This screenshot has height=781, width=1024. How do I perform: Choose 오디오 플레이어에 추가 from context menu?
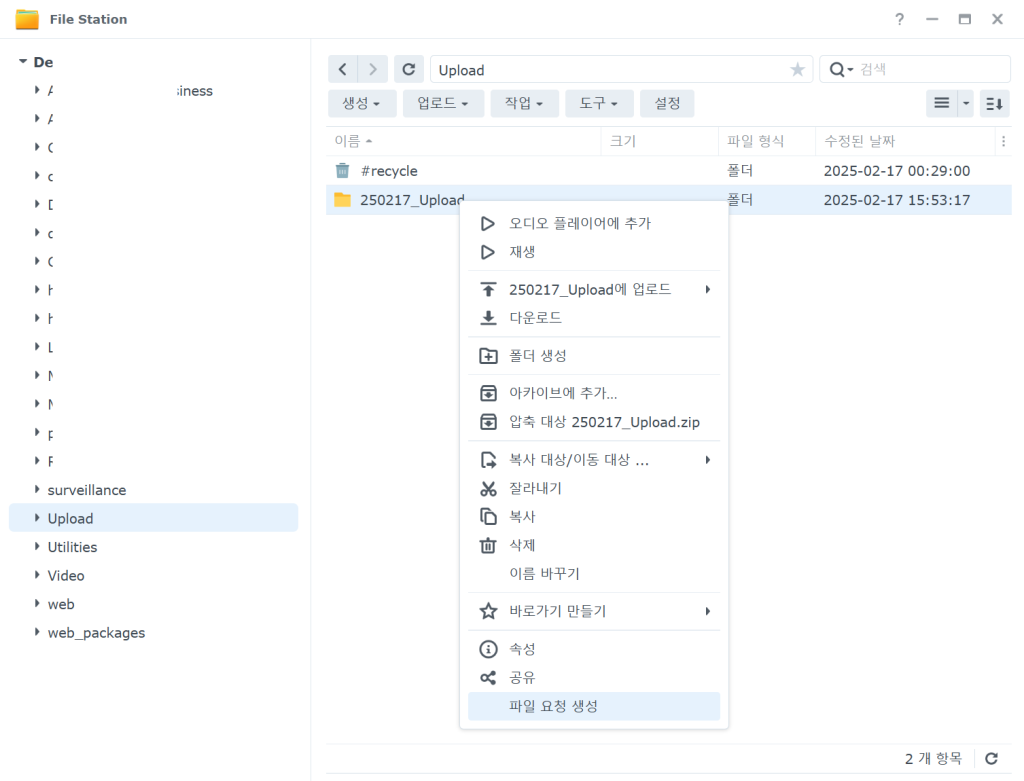[594, 223]
